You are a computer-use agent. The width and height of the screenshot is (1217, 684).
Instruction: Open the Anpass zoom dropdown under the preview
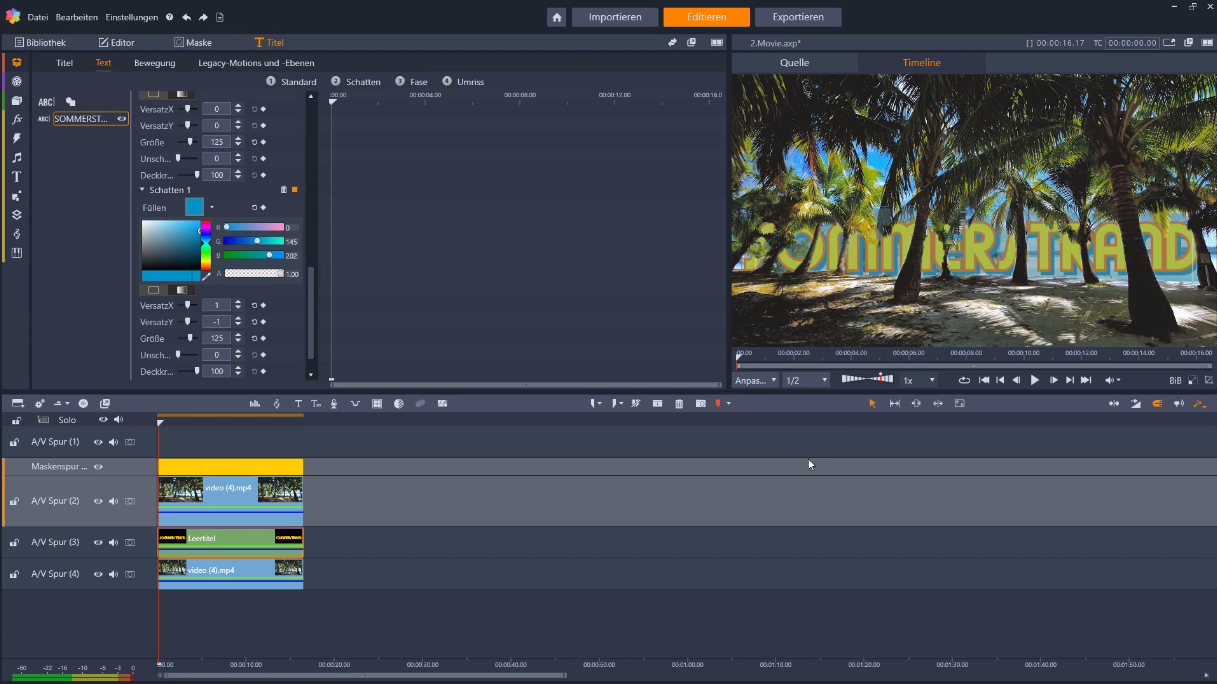tap(755, 380)
